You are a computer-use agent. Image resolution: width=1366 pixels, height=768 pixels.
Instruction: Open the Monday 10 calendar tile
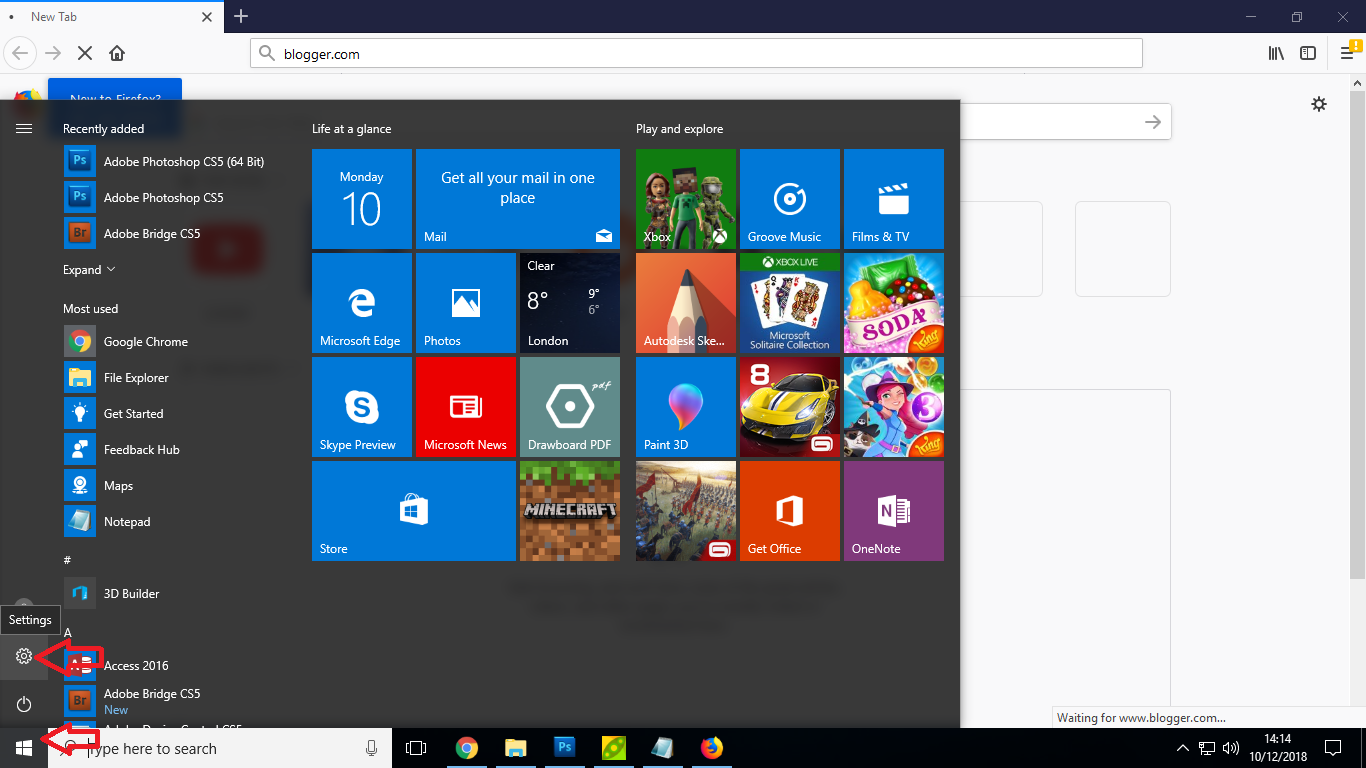[362, 199]
